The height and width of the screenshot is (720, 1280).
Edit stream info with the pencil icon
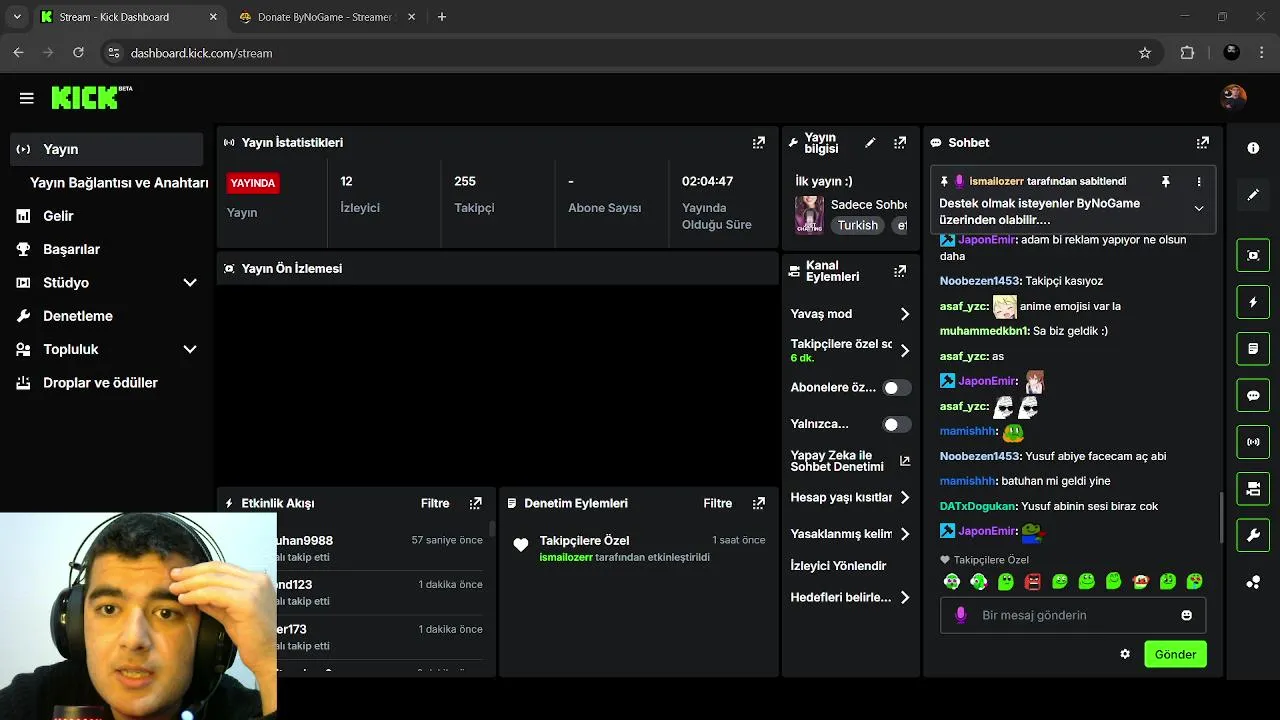click(870, 143)
